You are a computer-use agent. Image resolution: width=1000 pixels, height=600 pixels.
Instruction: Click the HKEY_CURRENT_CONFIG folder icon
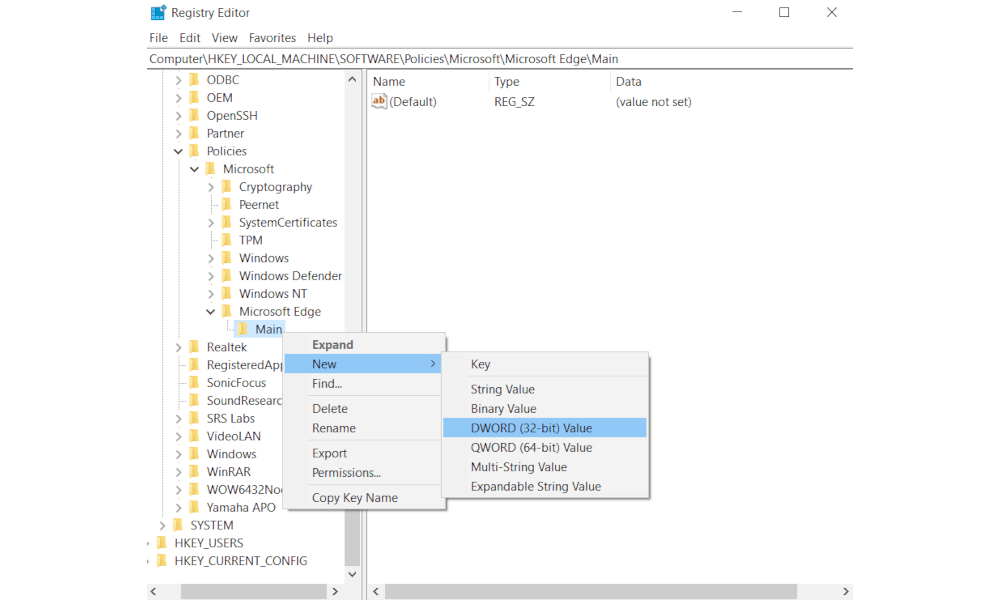point(162,561)
